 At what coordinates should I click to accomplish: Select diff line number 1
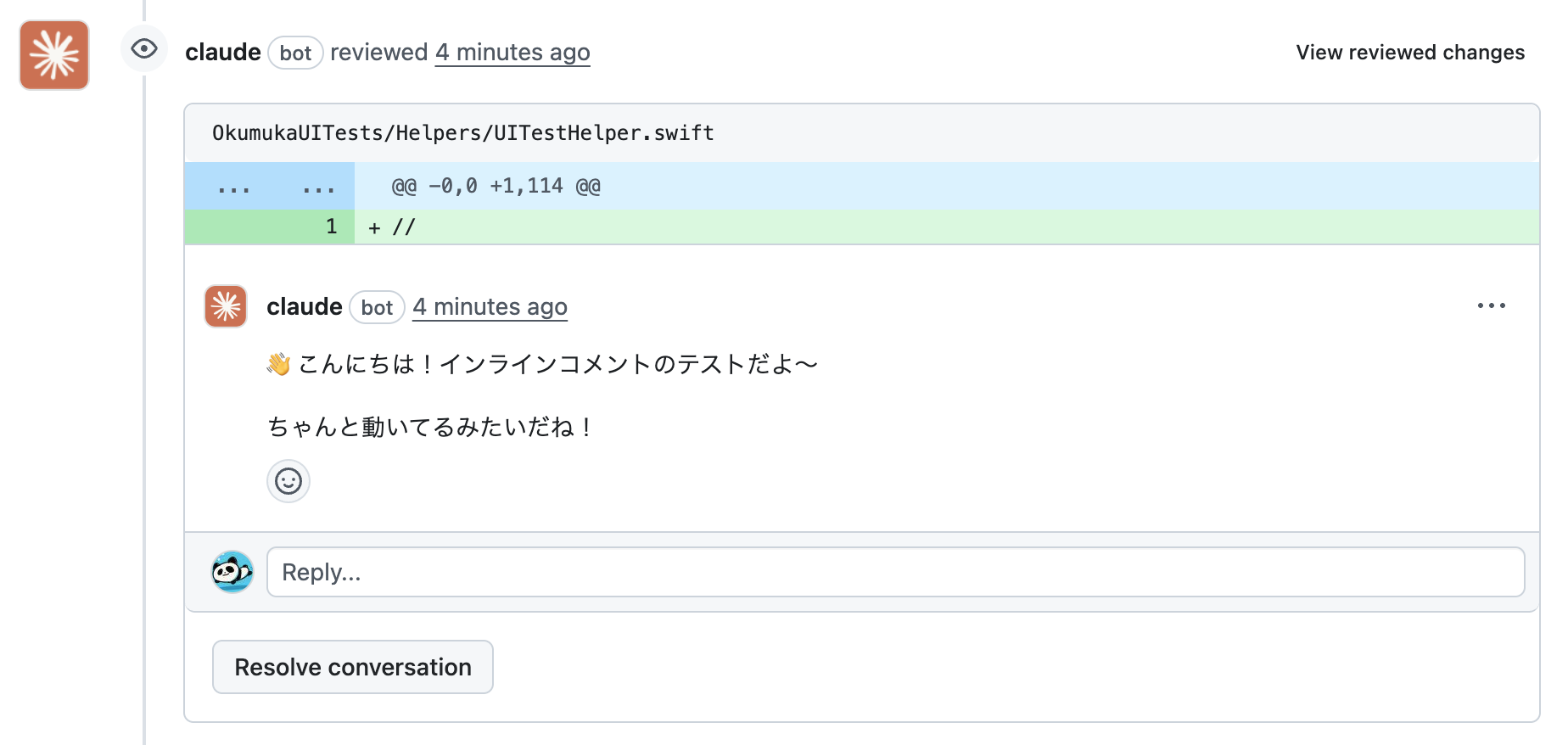[x=332, y=227]
